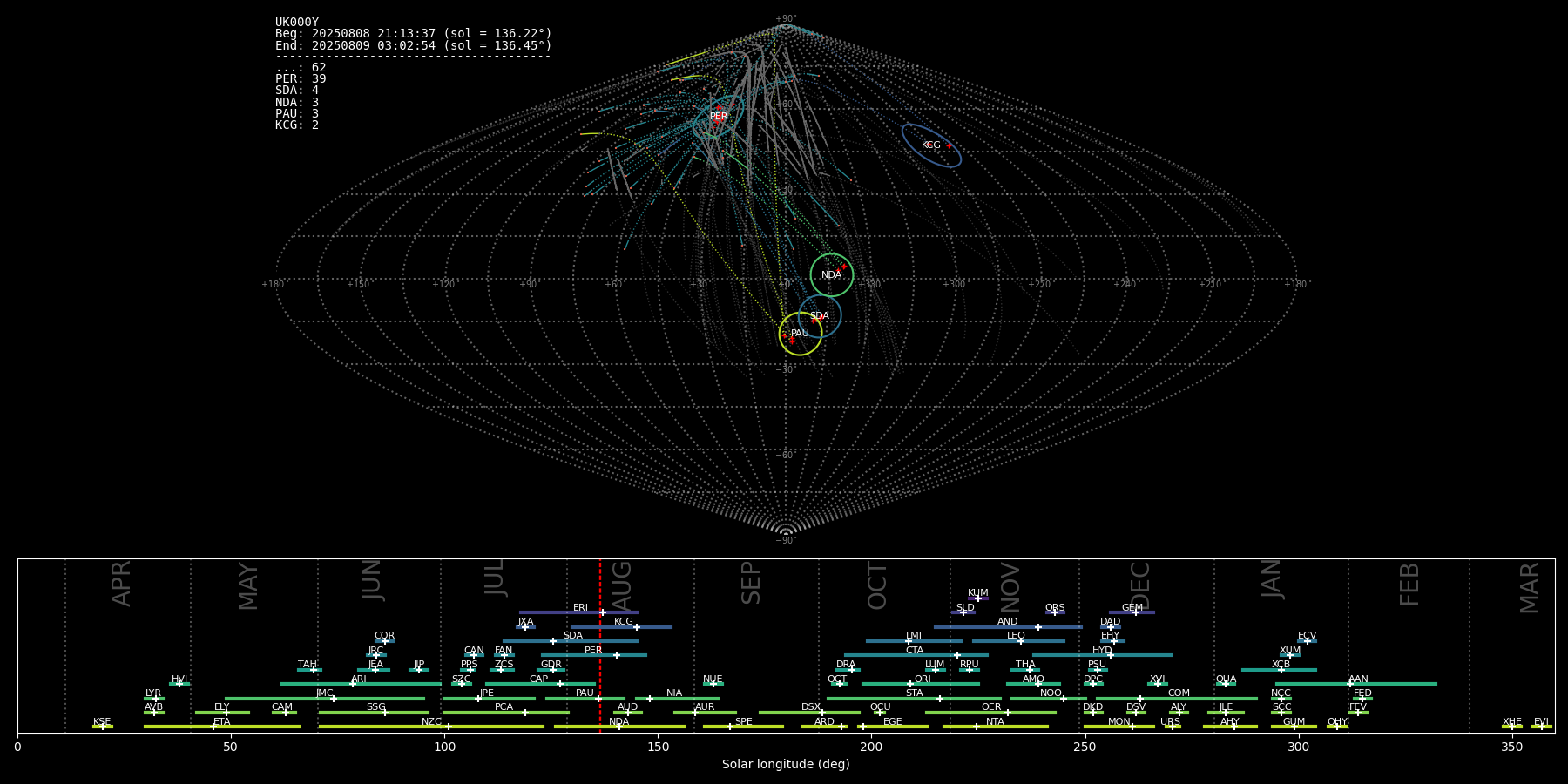1568x784 pixels.
Task: Click the ERI shower bar in timeline
Action: tap(578, 612)
